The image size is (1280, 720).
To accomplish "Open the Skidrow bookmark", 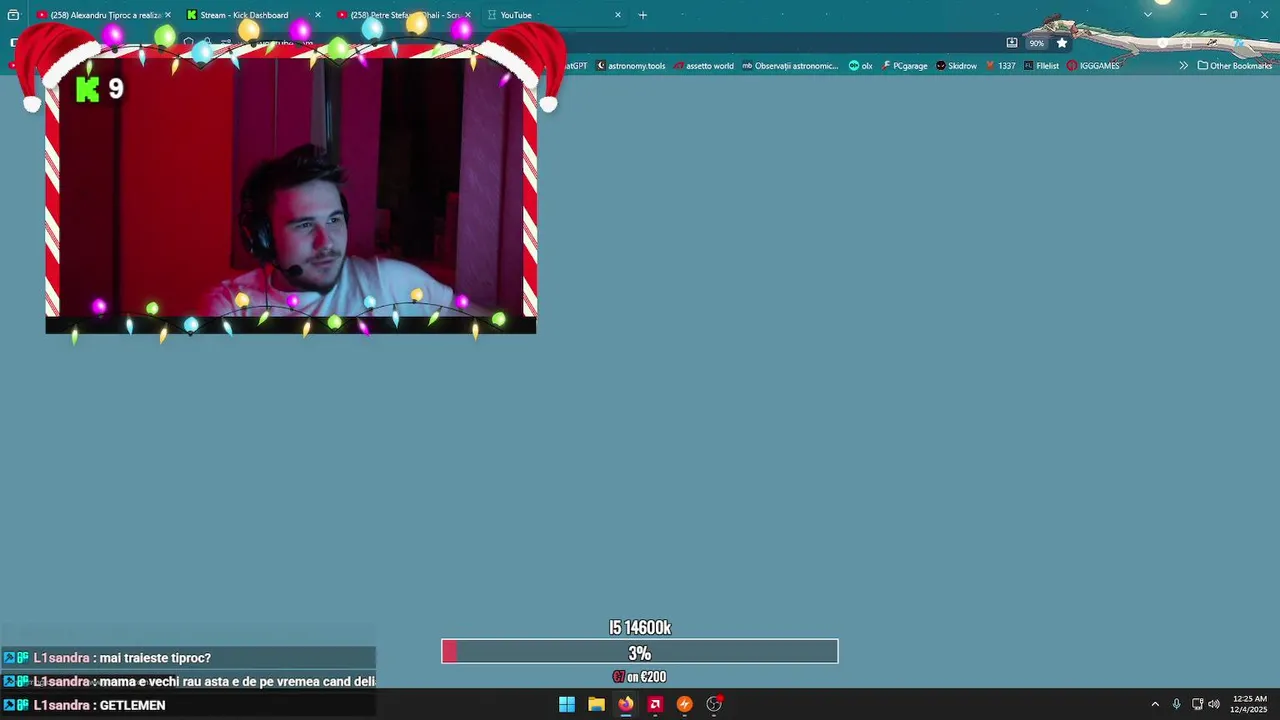I will (956, 66).
